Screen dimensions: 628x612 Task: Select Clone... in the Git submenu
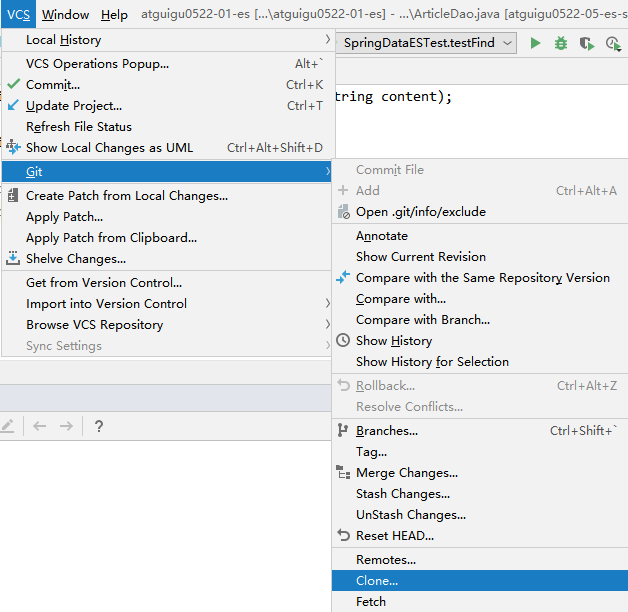[377, 581]
